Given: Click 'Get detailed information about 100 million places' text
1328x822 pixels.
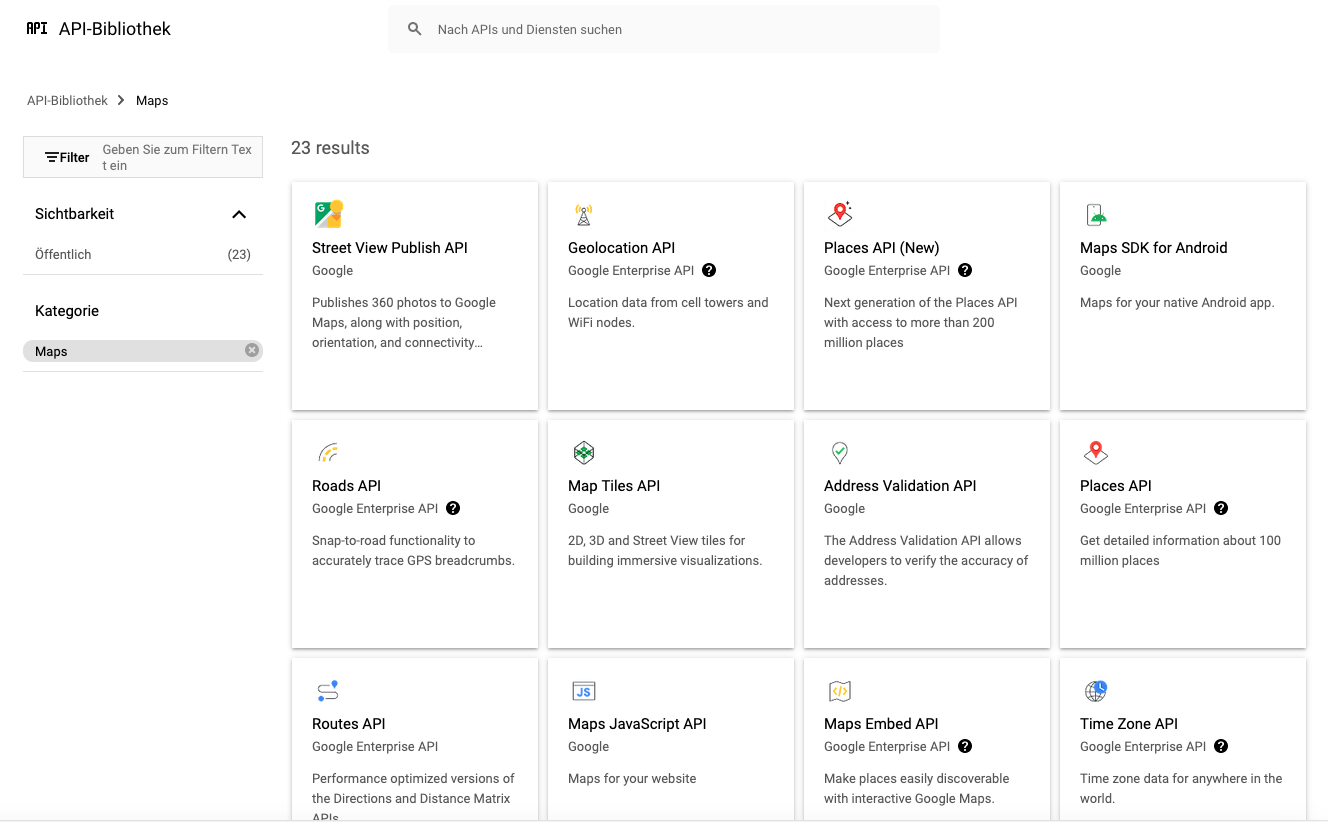Looking at the screenshot, I should pyautogui.click(x=1180, y=550).
